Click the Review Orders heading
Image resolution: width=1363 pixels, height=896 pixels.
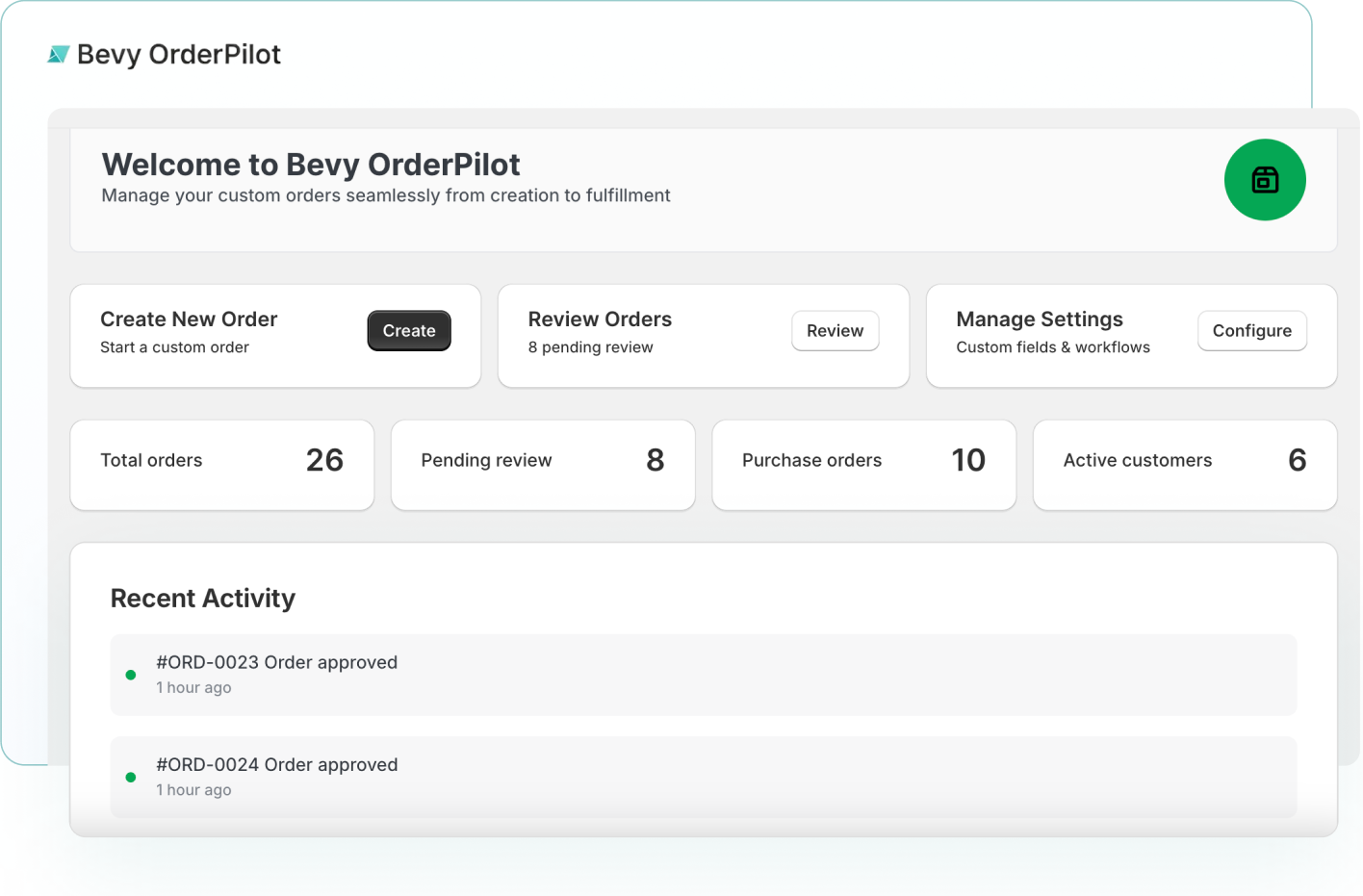coord(600,320)
